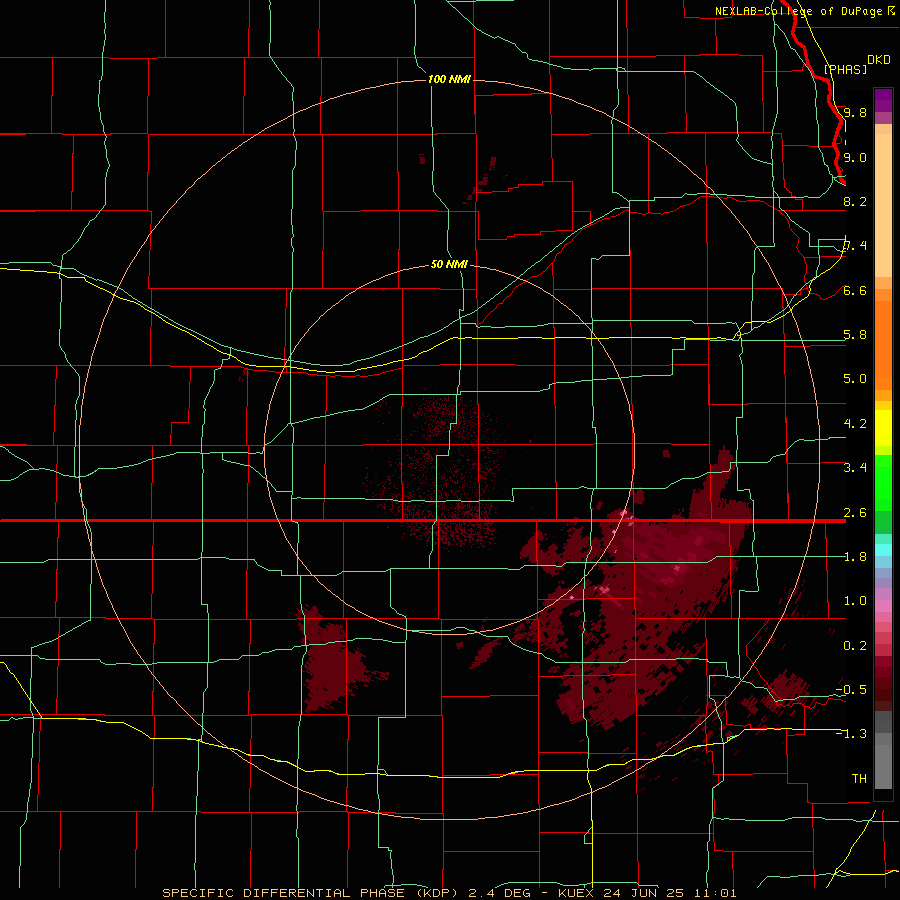Click the -1.3 value on the color scale
The image size is (900, 900).
click(x=851, y=734)
